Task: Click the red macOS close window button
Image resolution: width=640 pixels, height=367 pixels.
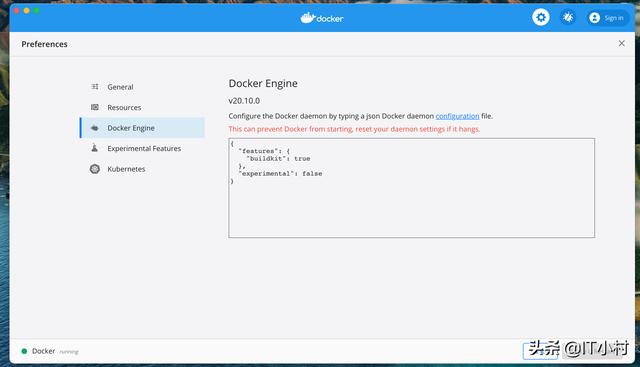Action: tap(16, 11)
